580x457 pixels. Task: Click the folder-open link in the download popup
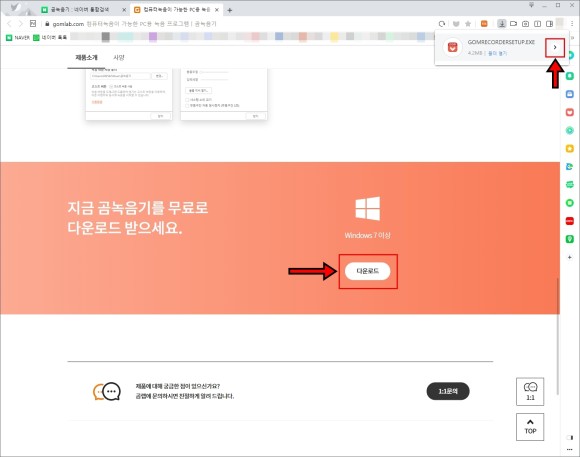click(498, 53)
